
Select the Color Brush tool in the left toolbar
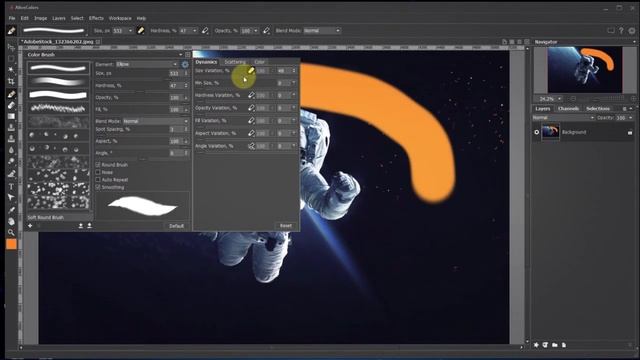[11, 94]
